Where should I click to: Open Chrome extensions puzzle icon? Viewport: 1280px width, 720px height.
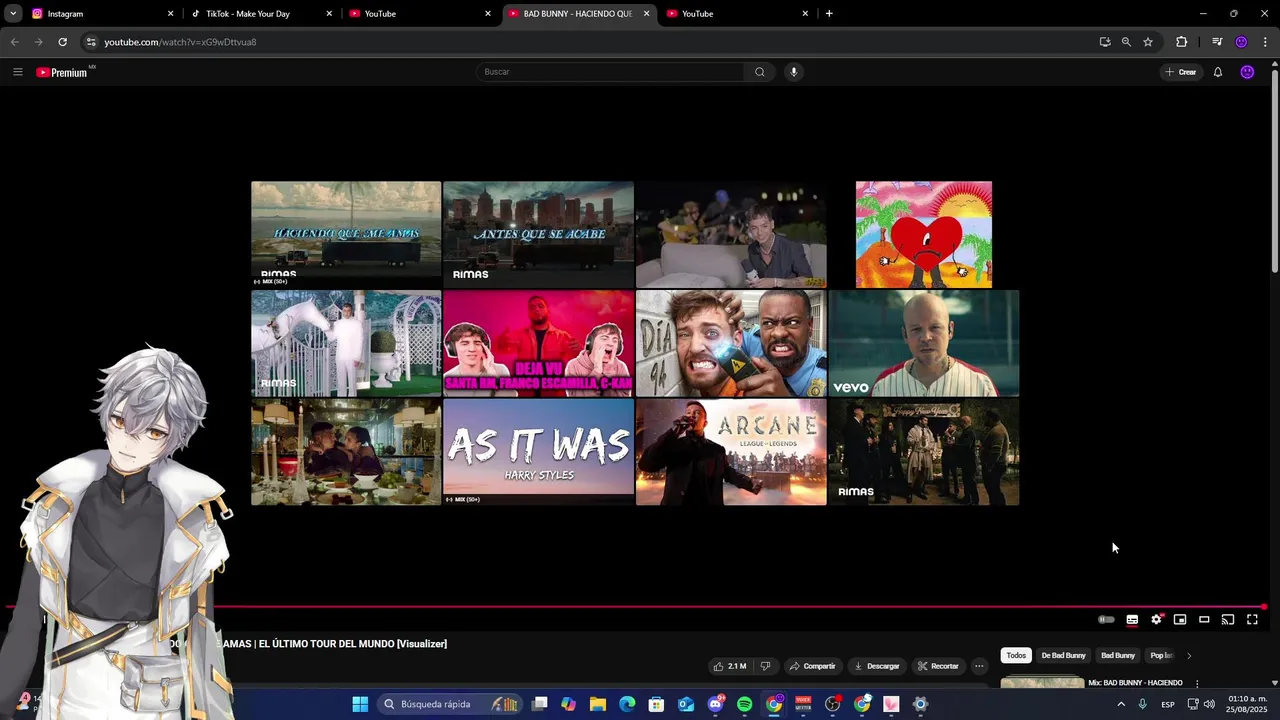(1181, 42)
